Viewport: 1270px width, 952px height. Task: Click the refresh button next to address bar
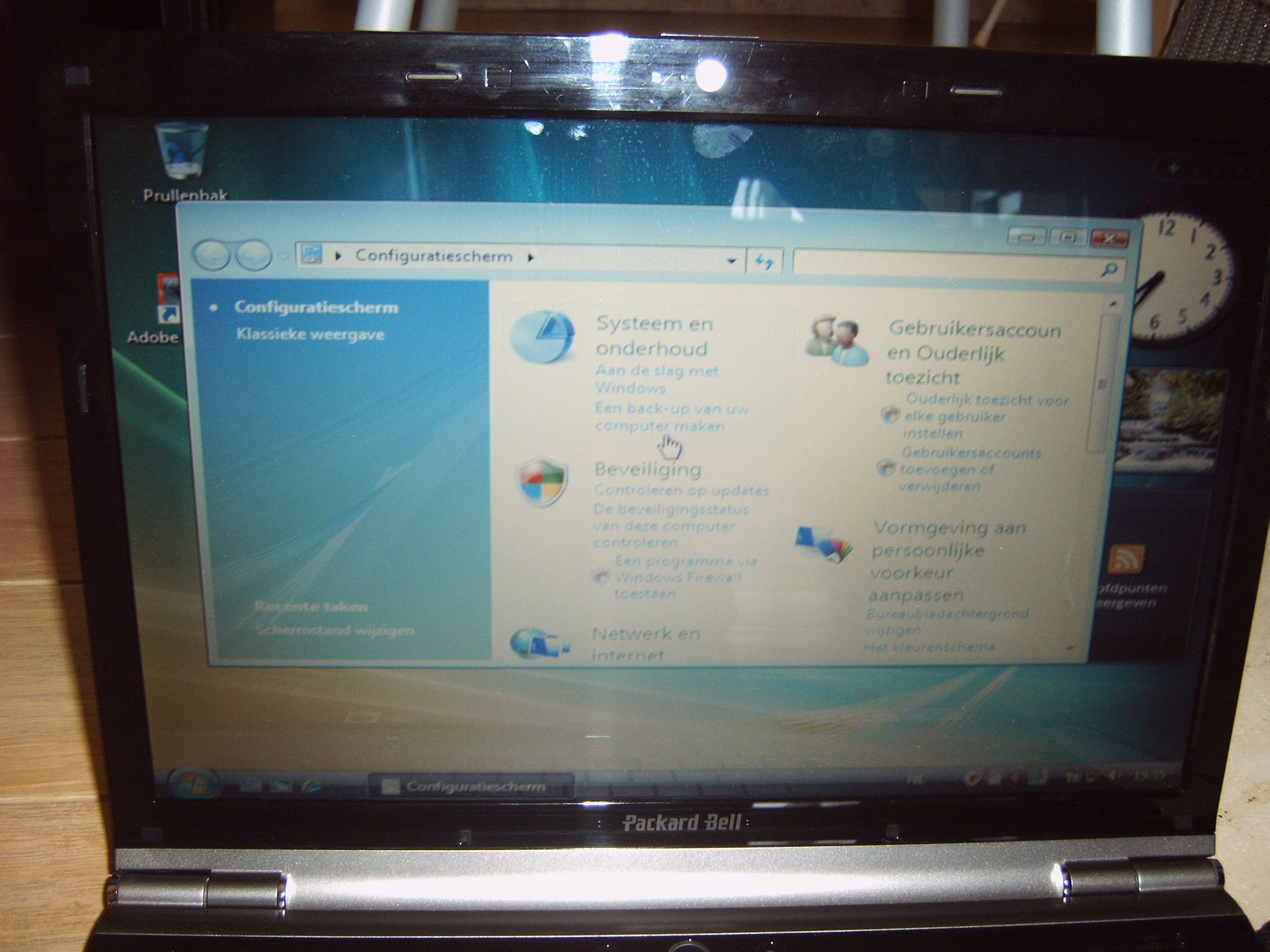[764, 262]
